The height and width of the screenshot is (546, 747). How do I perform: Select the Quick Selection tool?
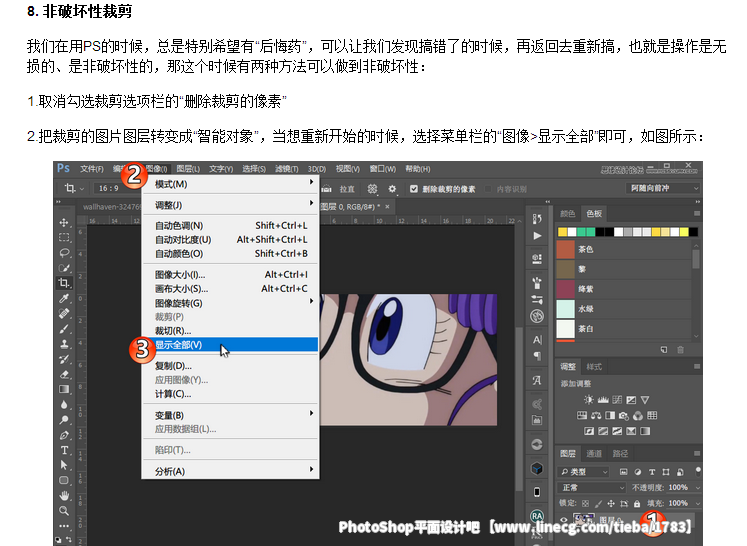64,268
